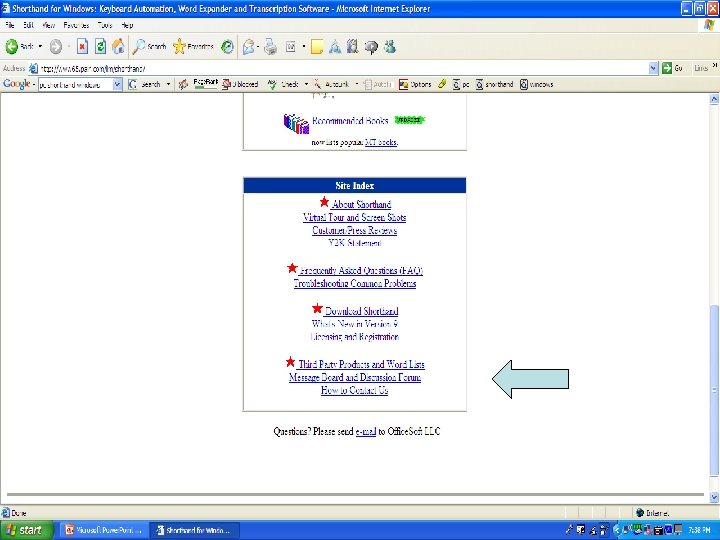This screenshot has height=540, width=720.
Task: Open the Favorites pane
Action: point(193,46)
